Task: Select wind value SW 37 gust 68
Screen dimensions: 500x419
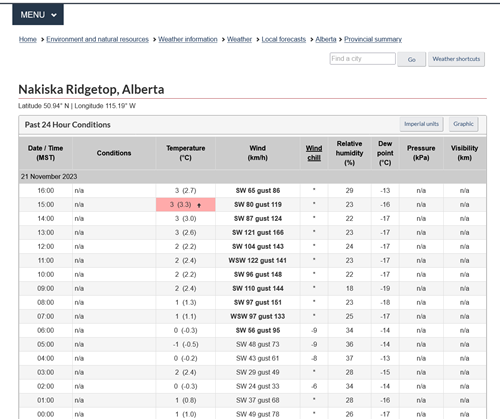Action: pos(258,401)
